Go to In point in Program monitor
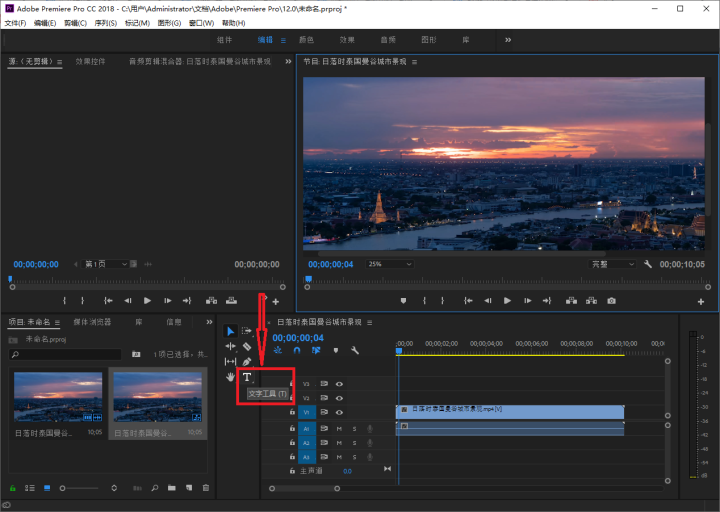Screen dimensions: 720x512 [x=468, y=301]
